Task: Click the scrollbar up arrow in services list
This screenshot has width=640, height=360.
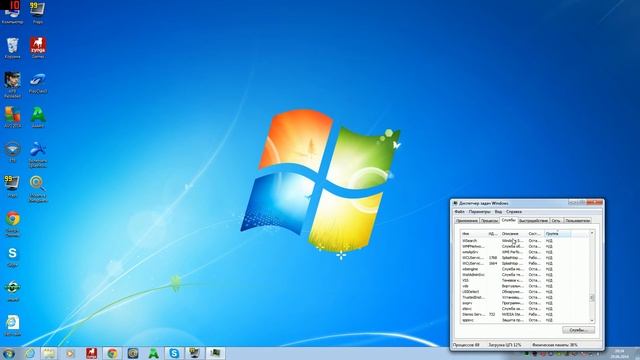Action: pyautogui.click(x=592, y=233)
